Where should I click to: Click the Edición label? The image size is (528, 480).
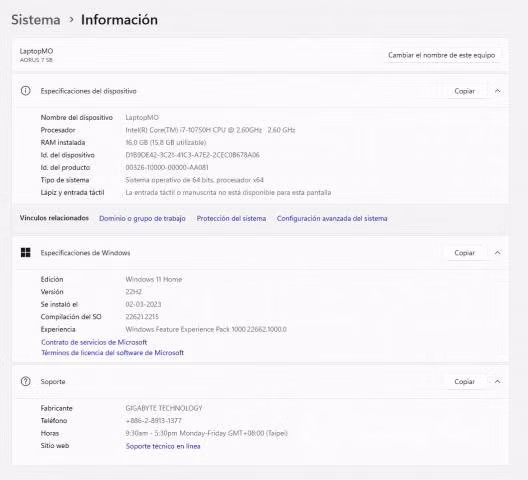[x=52, y=279]
